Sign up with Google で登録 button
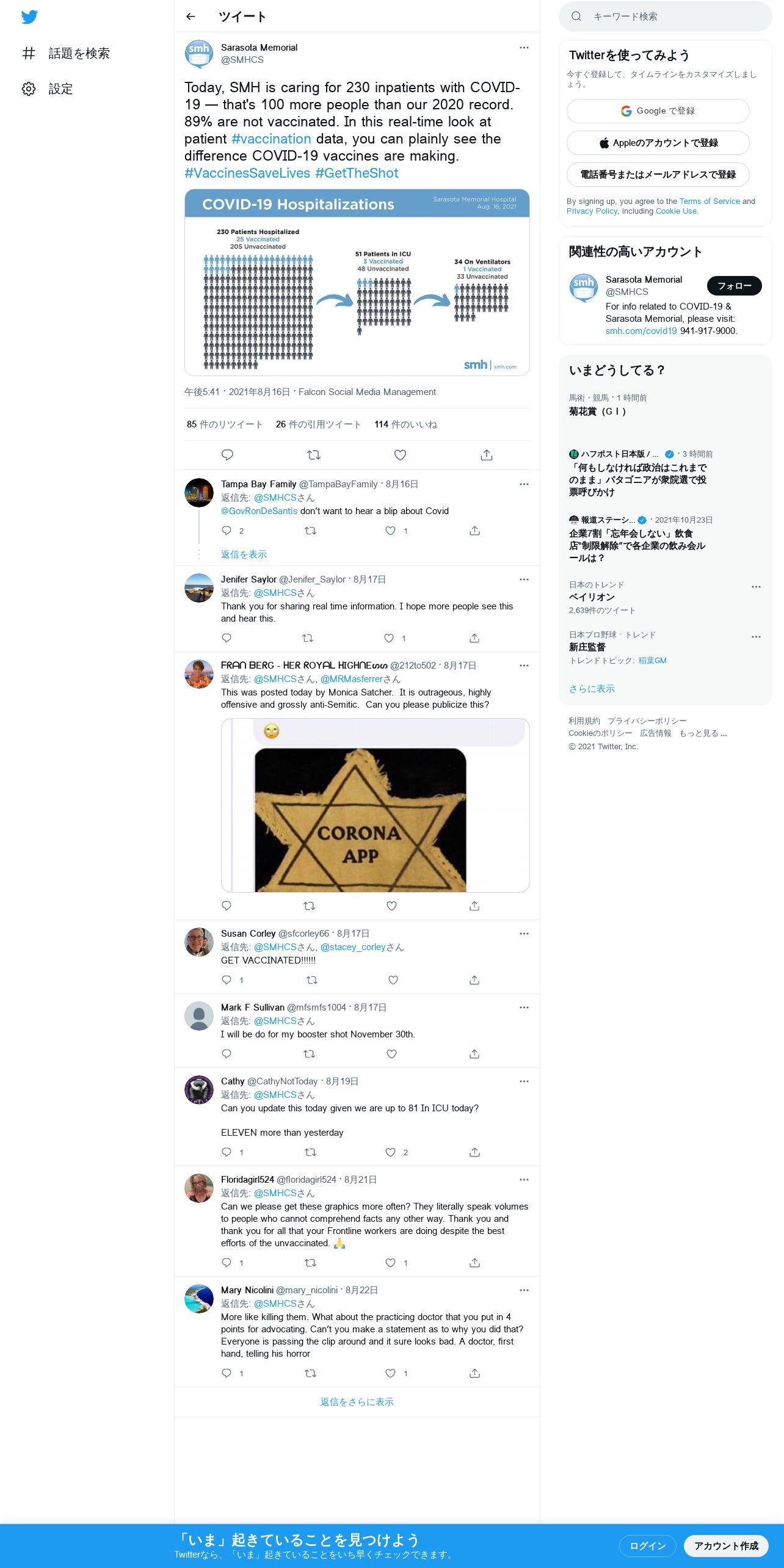This screenshot has height=1568, width=784. pos(658,111)
